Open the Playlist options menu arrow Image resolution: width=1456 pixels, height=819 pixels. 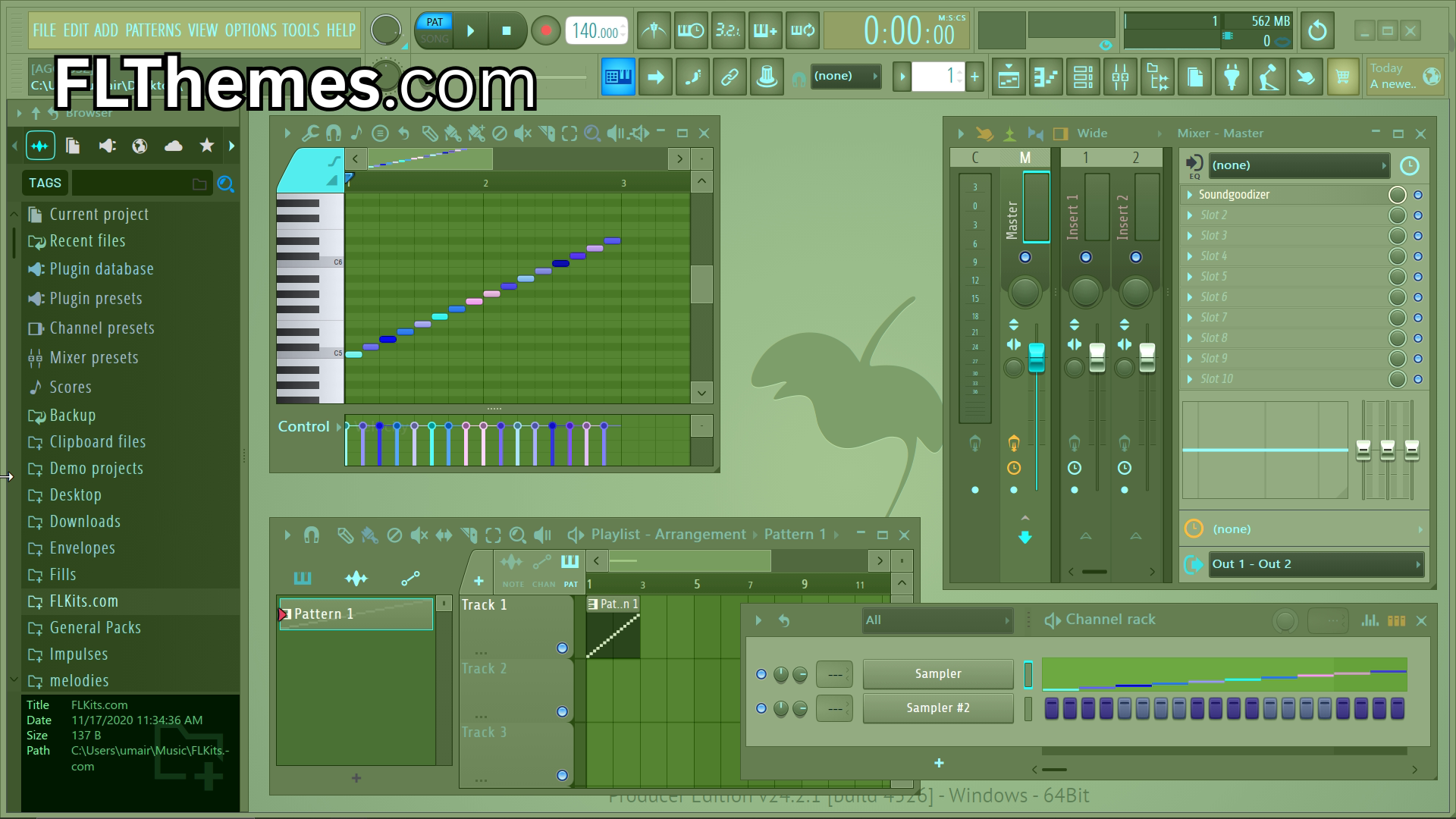[x=287, y=535]
